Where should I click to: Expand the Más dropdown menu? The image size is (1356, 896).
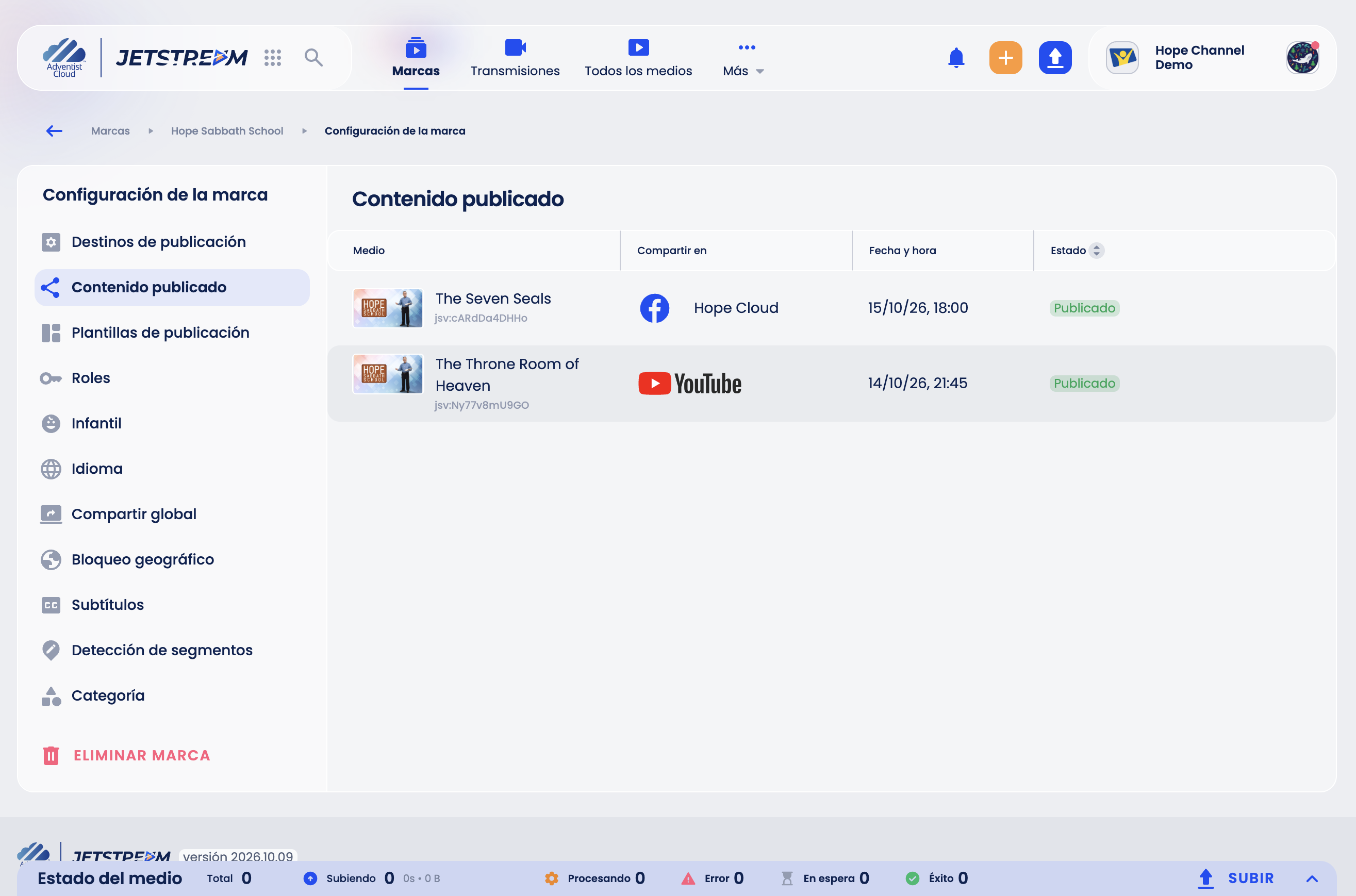[x=743, y=58]
